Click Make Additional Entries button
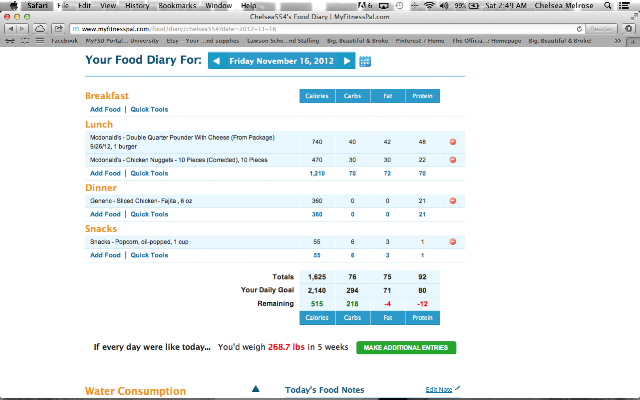Image resolution: width=640 pixels, height=400 pixels. [406, 348]
